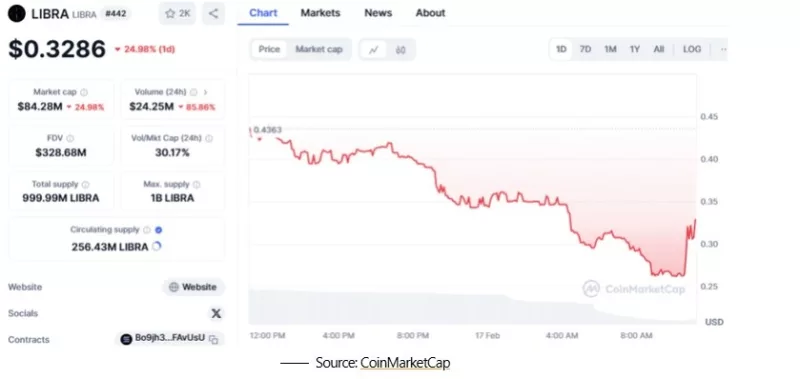Image resolution: width=800 pixels, height=379 pixels.
Task: Copy the contract address
Action: (x=214, y=339)
